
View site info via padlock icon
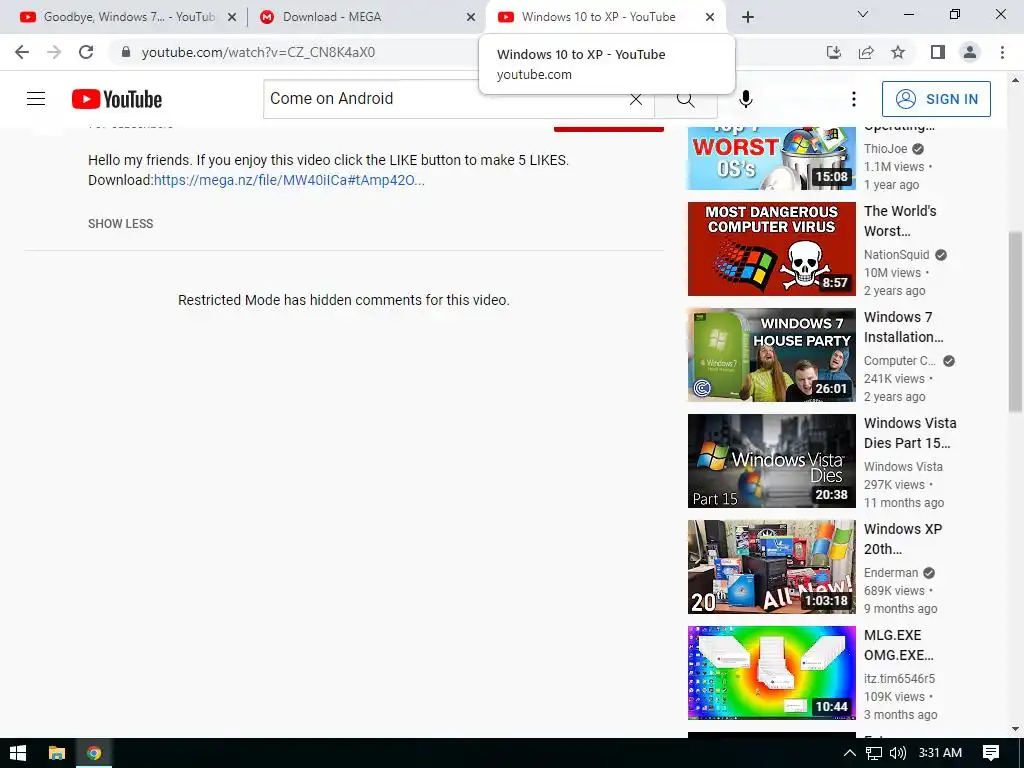[x=126, y=52]
